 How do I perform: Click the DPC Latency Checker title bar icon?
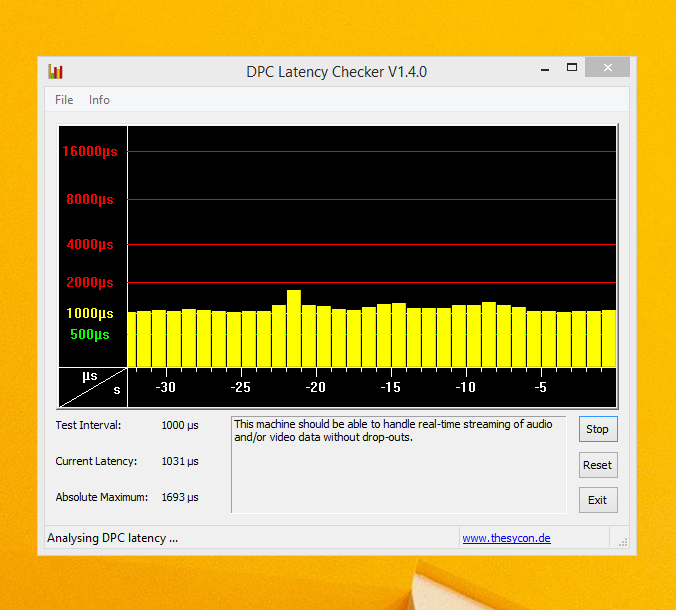click(x=56, y=71)
